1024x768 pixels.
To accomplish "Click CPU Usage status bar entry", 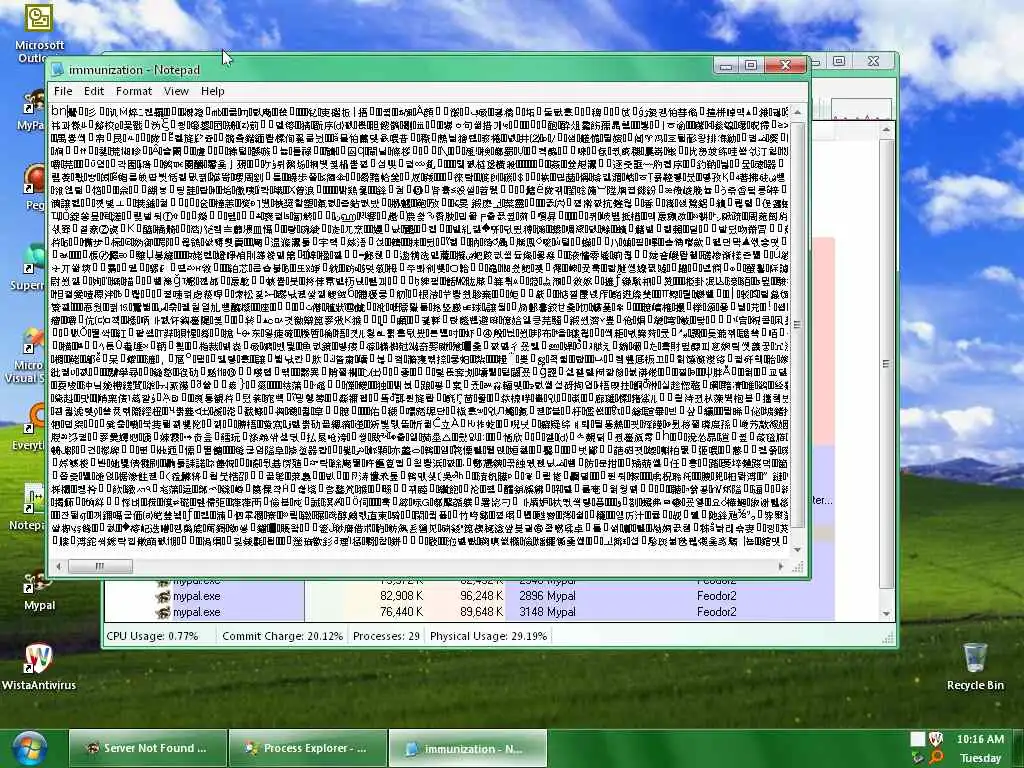I will pyautogui.click(x=152, y=636).
